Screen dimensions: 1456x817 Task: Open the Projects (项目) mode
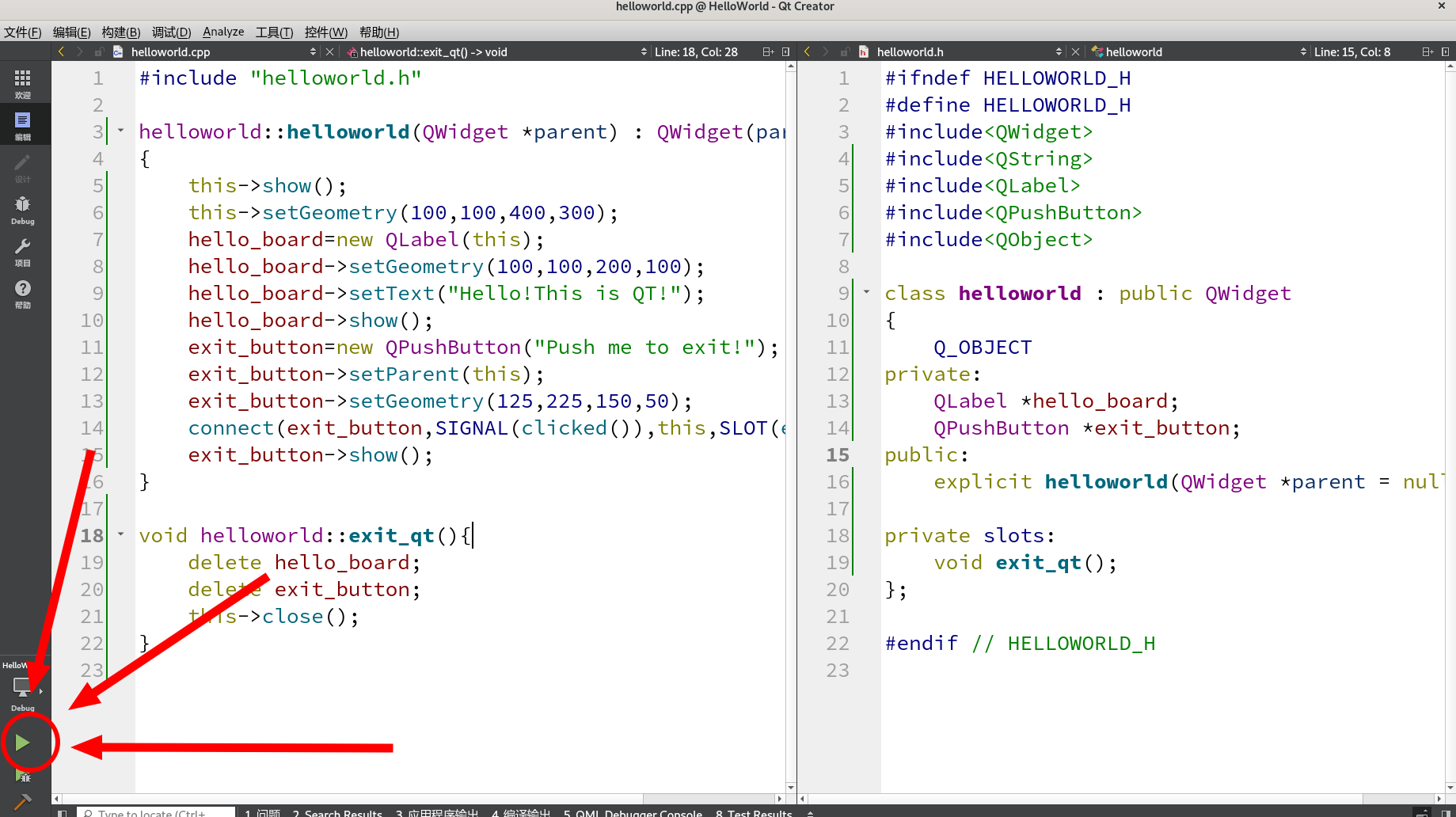[23, 252]
